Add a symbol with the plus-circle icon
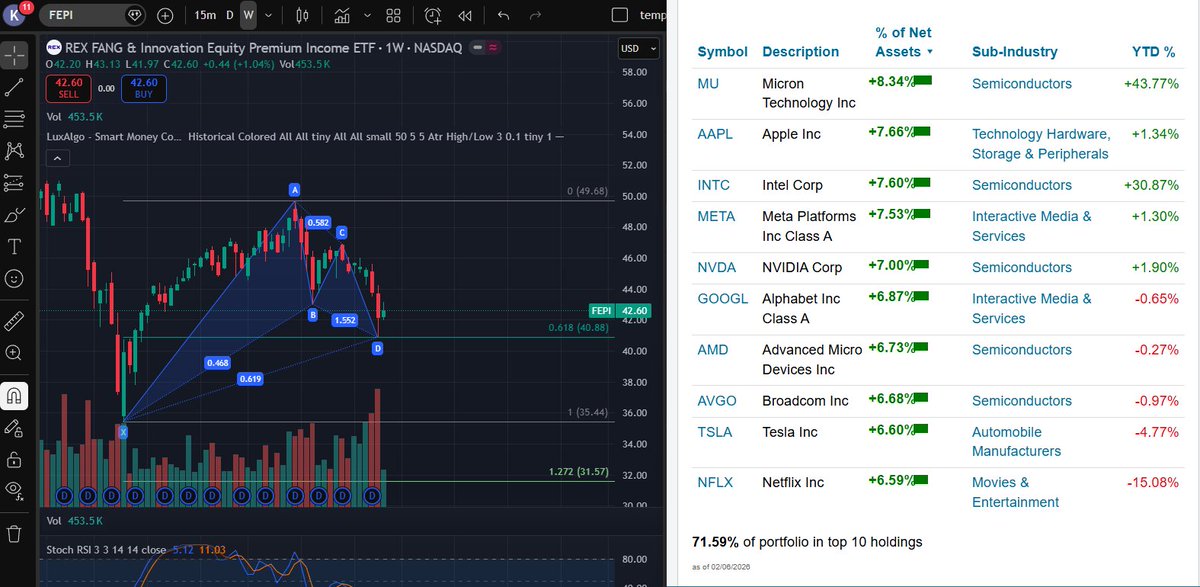Image resolution: width=1200 pixels, height=587 pixels. click(x=165, y=16)
